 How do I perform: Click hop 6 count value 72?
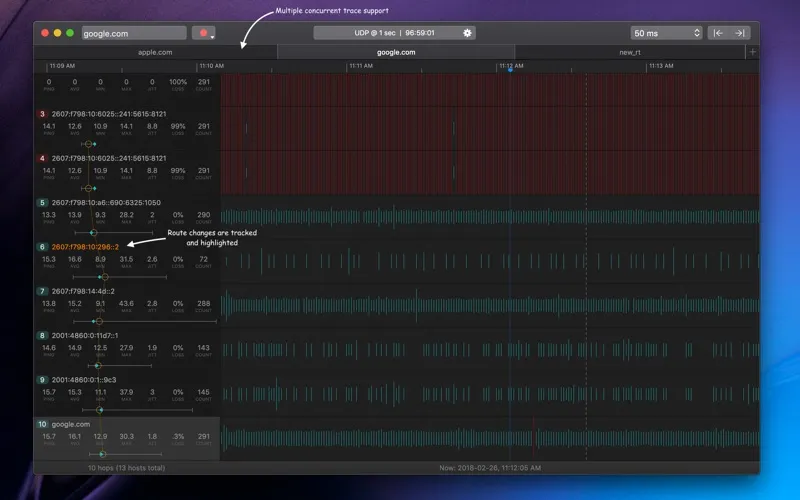[x=204, y=259]
